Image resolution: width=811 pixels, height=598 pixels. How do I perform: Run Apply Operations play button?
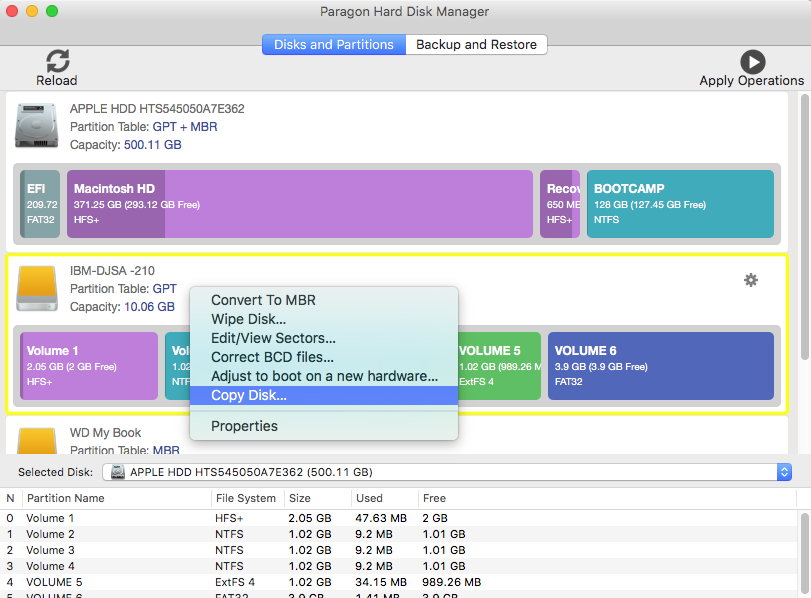tap(753, 62)
